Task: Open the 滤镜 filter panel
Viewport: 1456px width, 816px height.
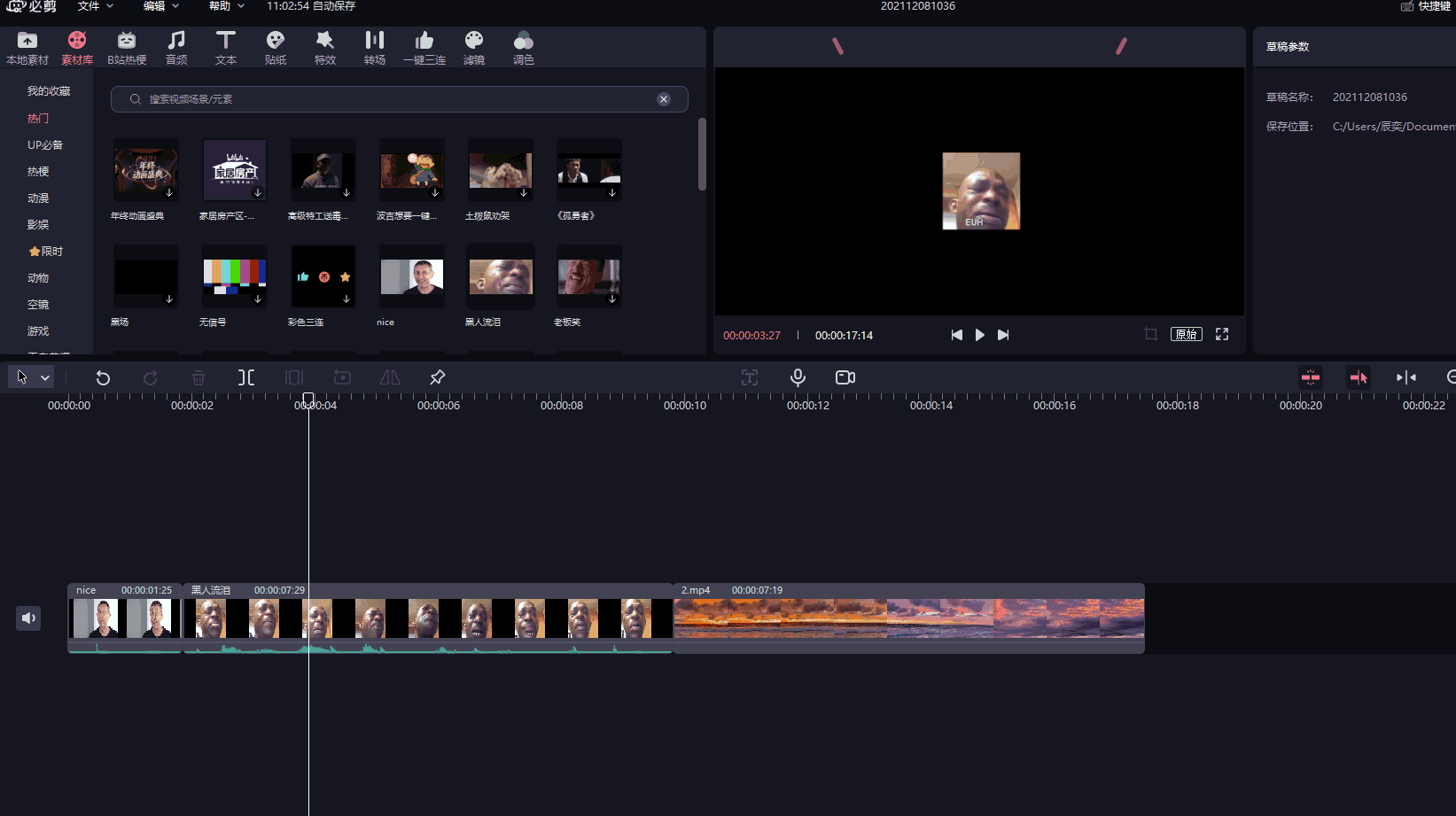Action: [474, 48]
